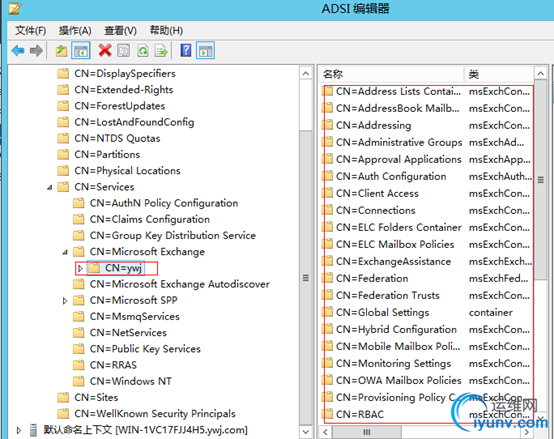Click folder icon beside CN=Sites
This screenshot has width=554, height=439.
tap(63, 397)
